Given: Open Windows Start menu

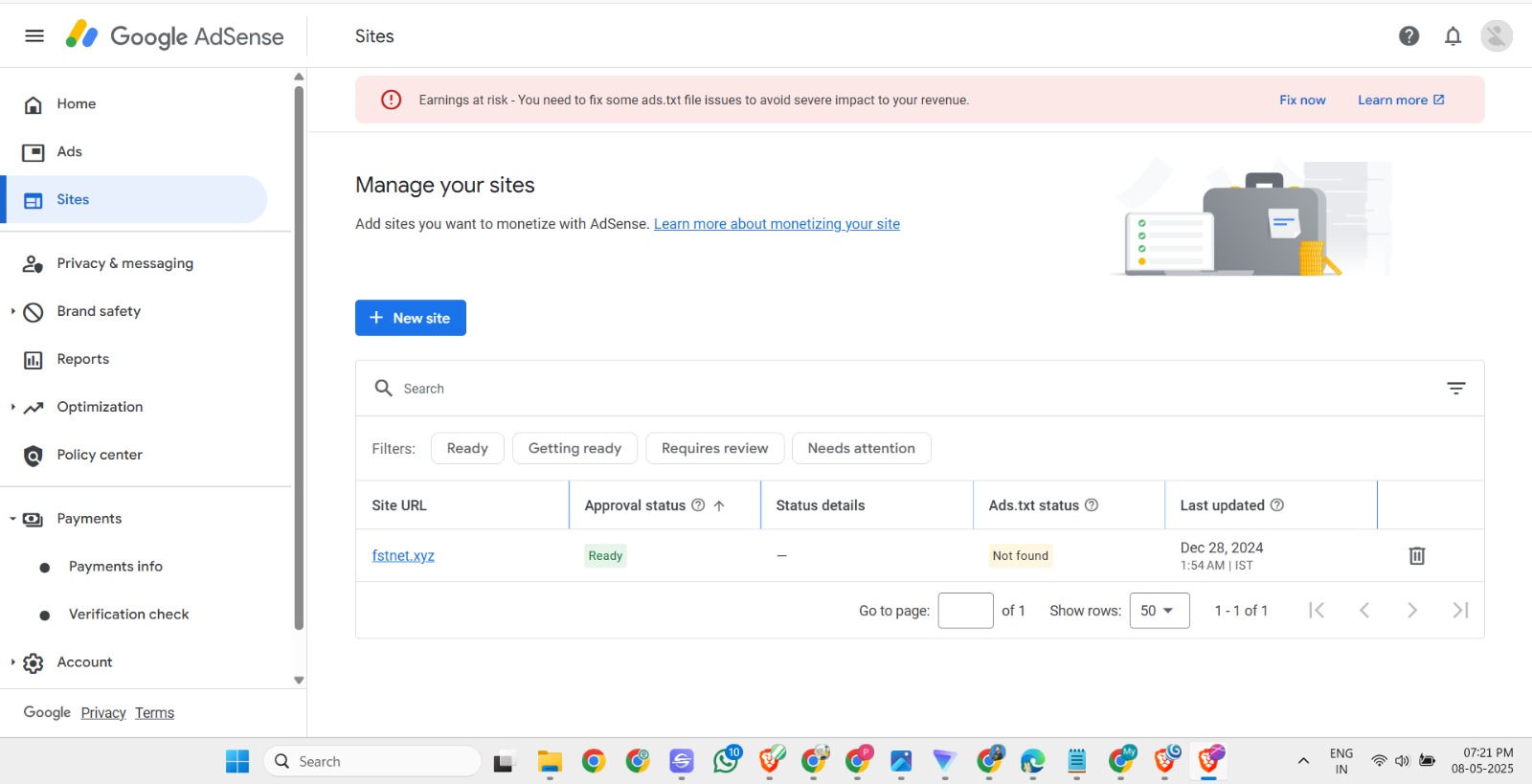Looking at the screenshot, I should pyautogui.click(x=237, y=761).
